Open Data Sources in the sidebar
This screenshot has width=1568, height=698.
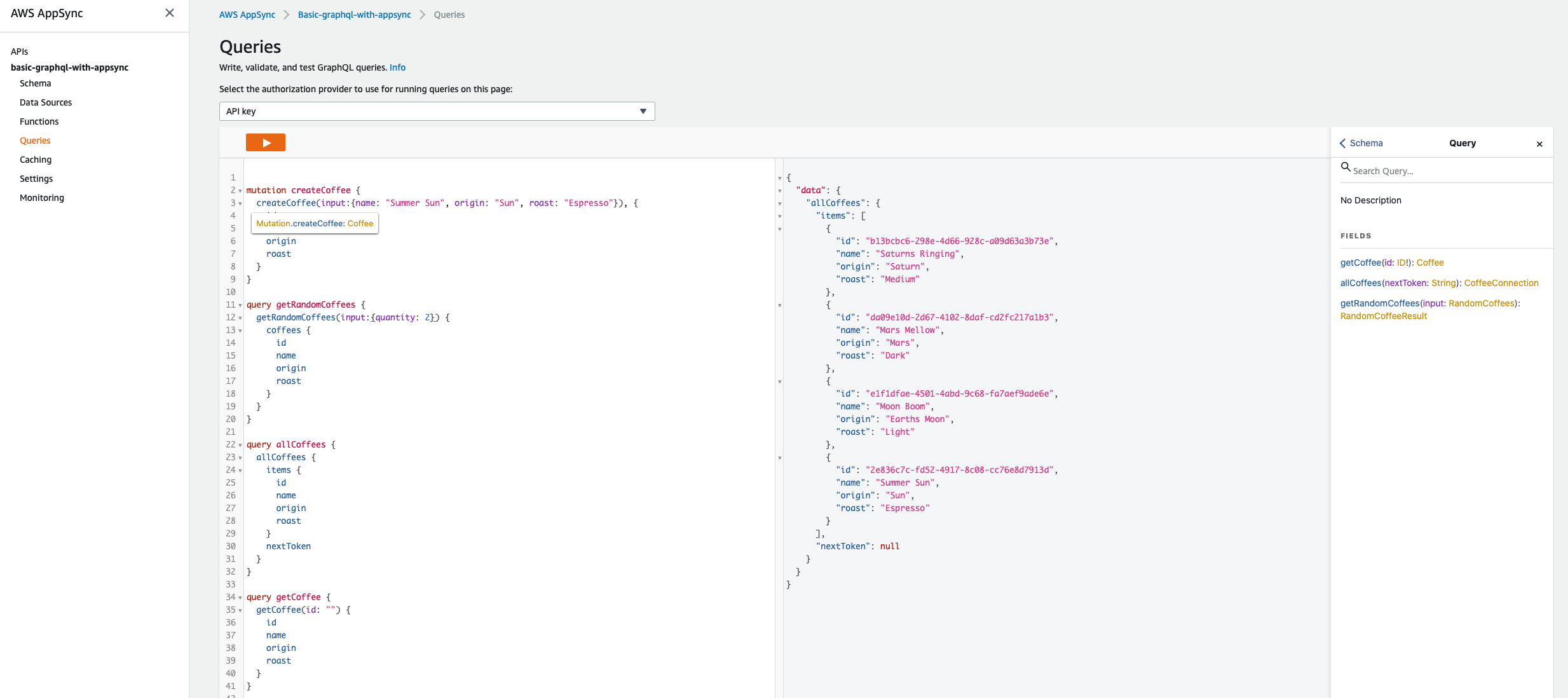tap(46, 102)
